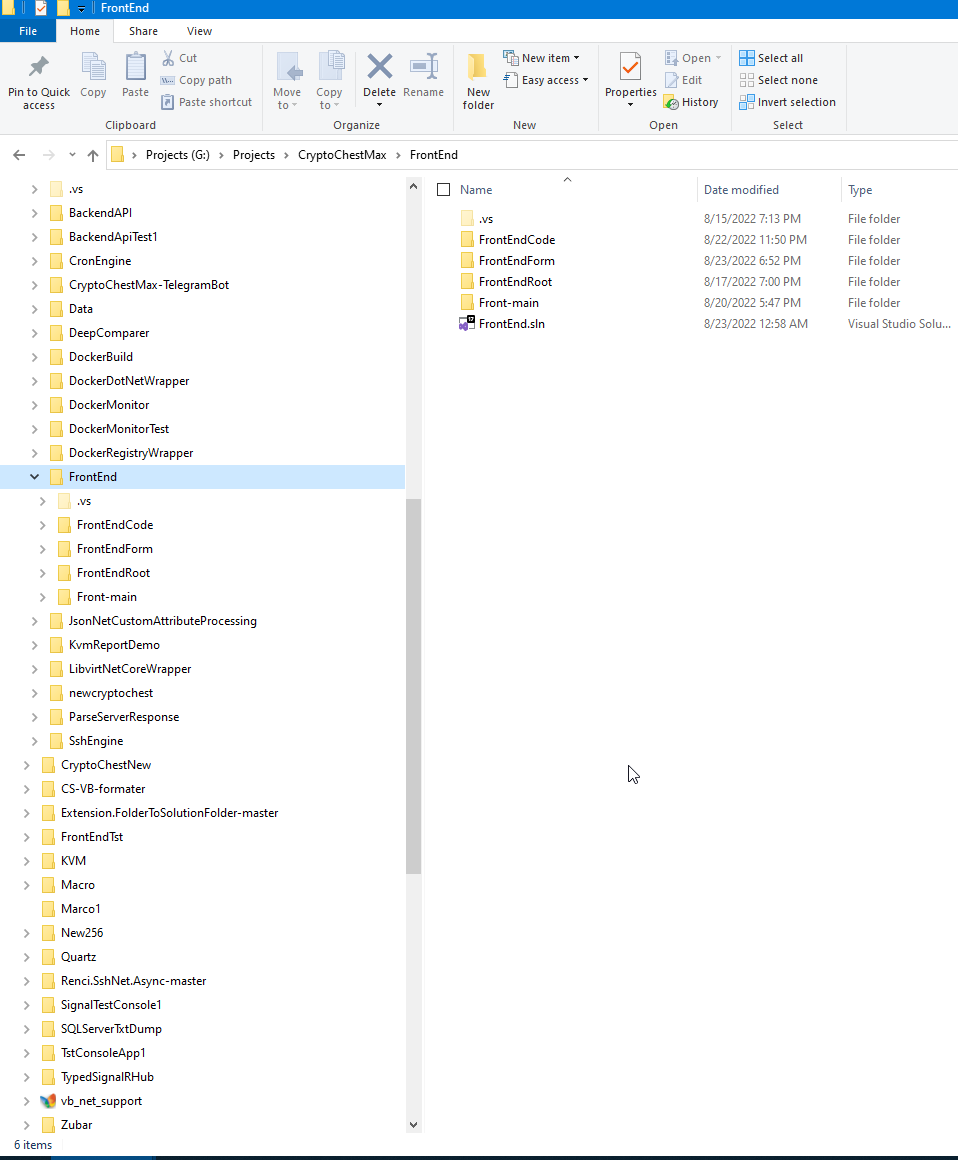Screen dimensions: 958x1160
Task: Navigate to Projects (G:) breadcrumb
Action: (178, 155)
